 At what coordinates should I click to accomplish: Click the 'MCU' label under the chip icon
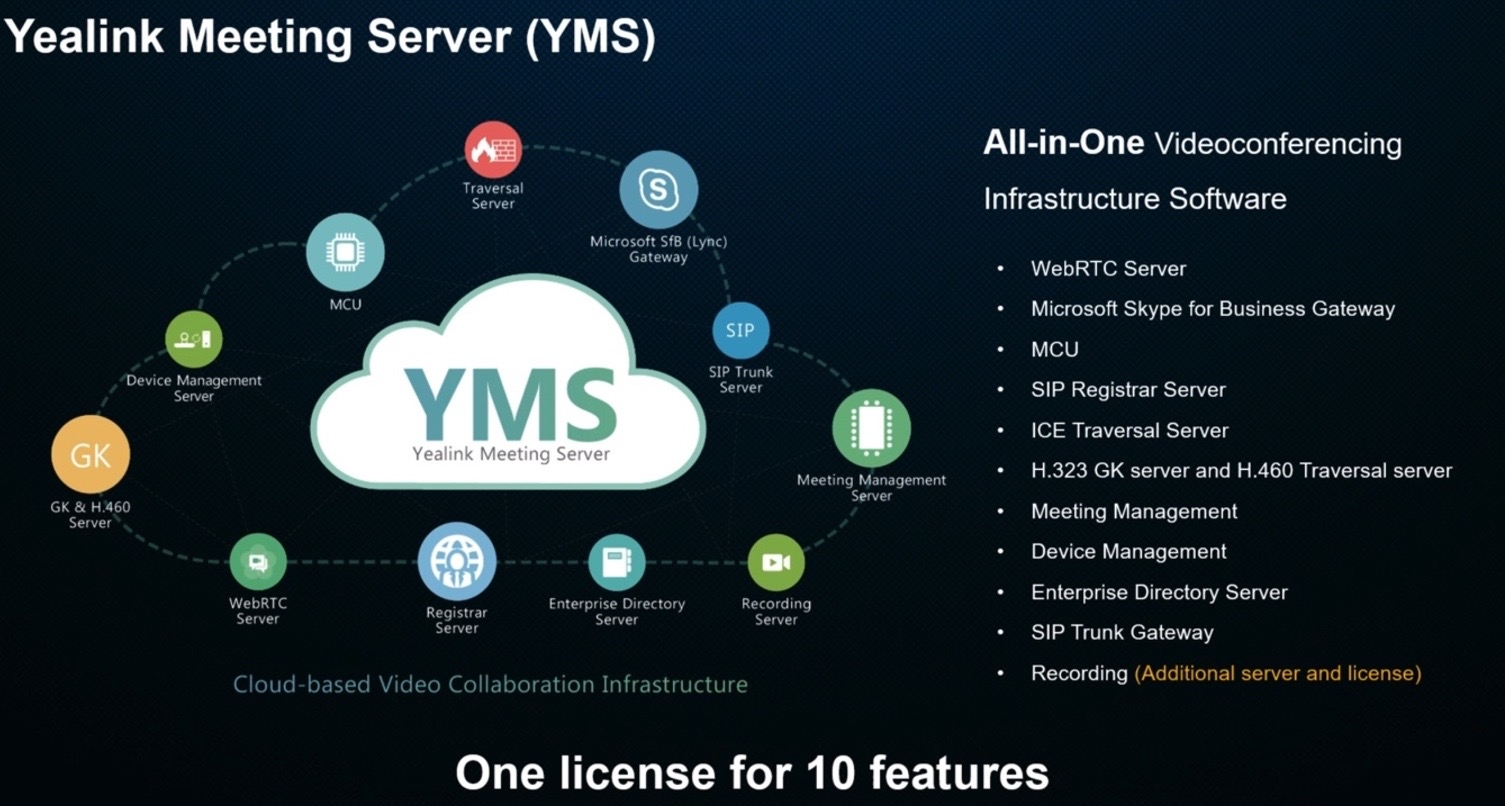pos(345,305)
